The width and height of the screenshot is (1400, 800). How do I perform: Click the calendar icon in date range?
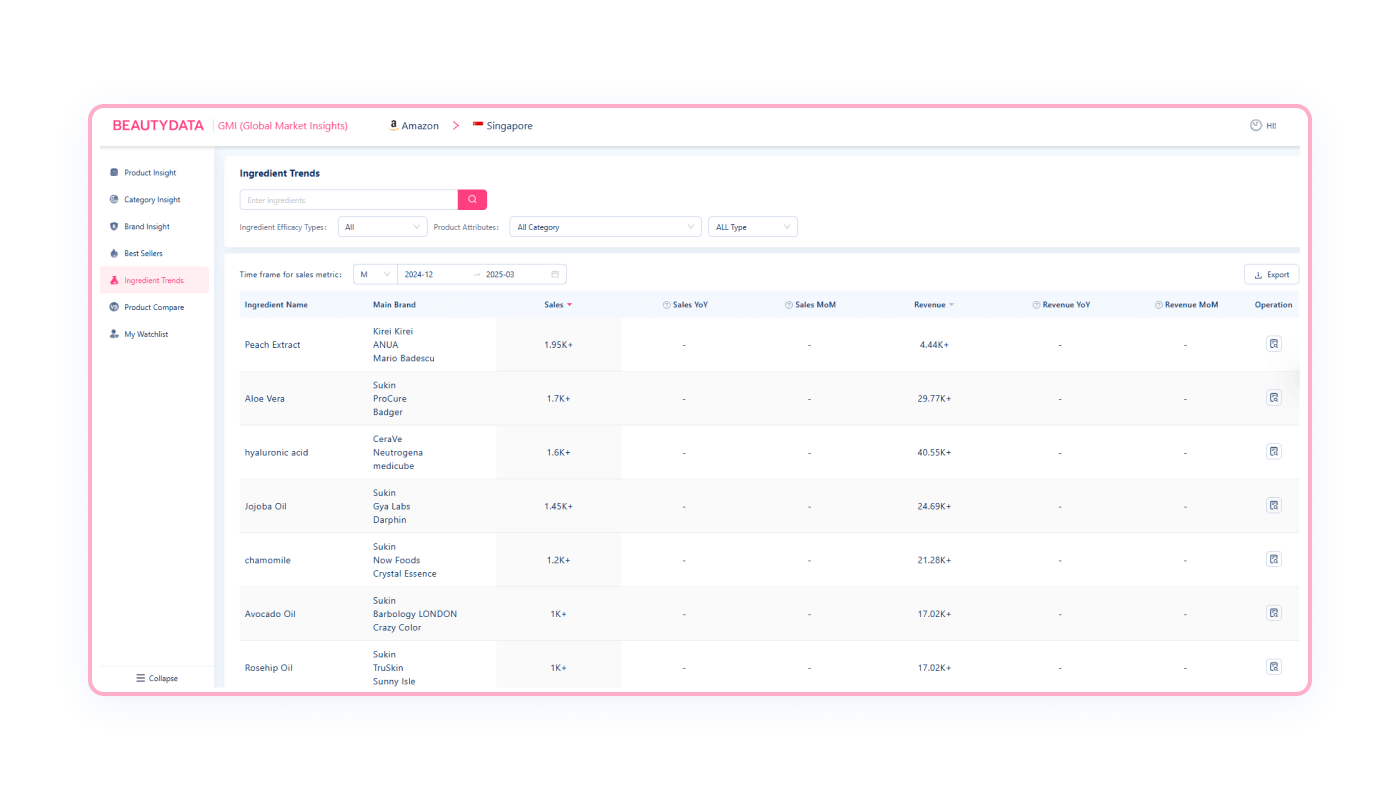pos(555,274)
